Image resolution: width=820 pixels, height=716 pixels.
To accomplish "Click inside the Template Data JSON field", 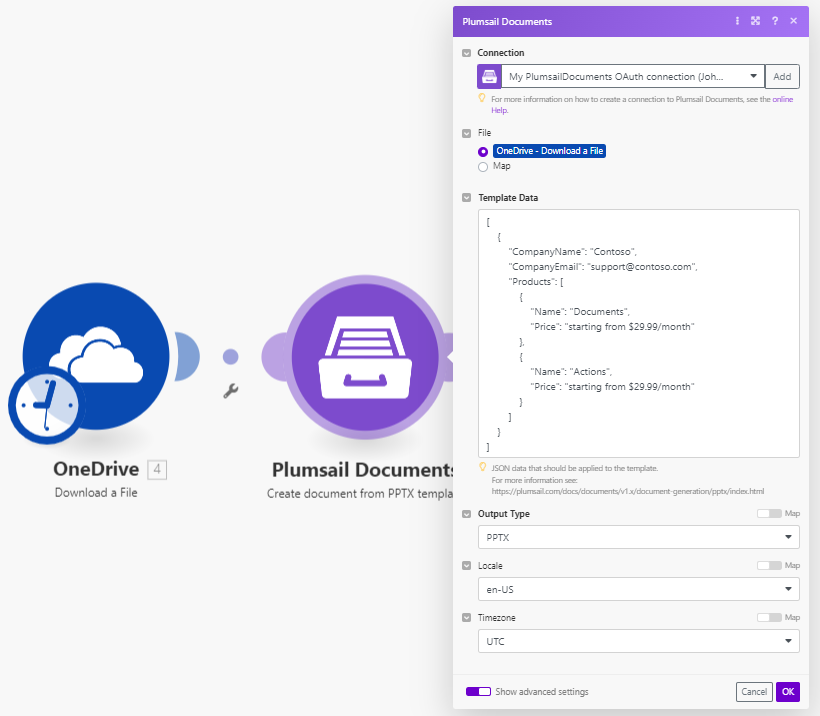I will 639,334.
